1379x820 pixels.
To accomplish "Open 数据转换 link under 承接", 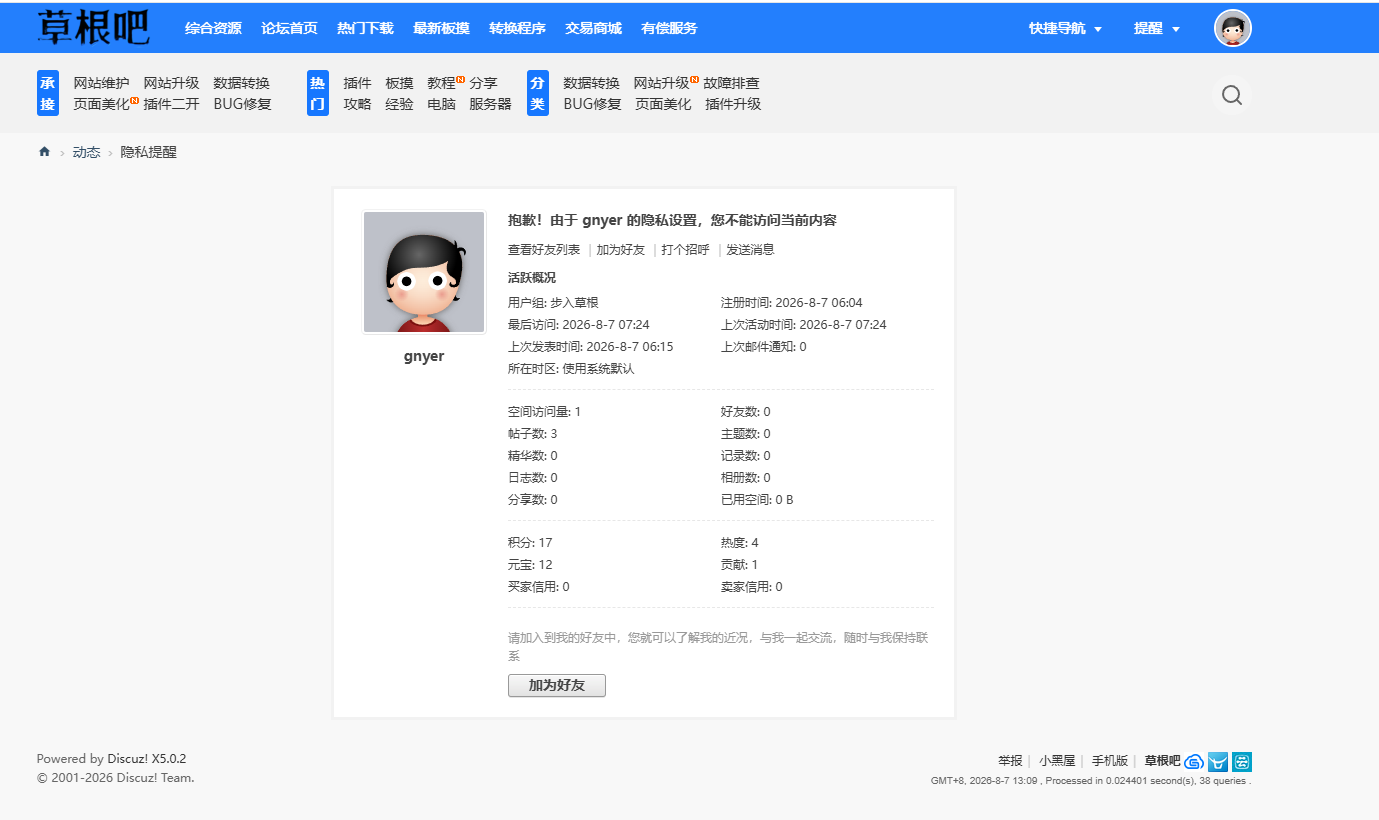I will (x=241, y=83).
